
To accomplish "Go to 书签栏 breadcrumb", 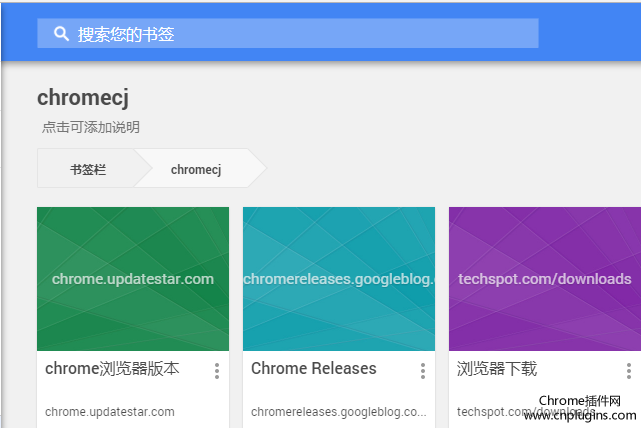I will tap(88, 169).
